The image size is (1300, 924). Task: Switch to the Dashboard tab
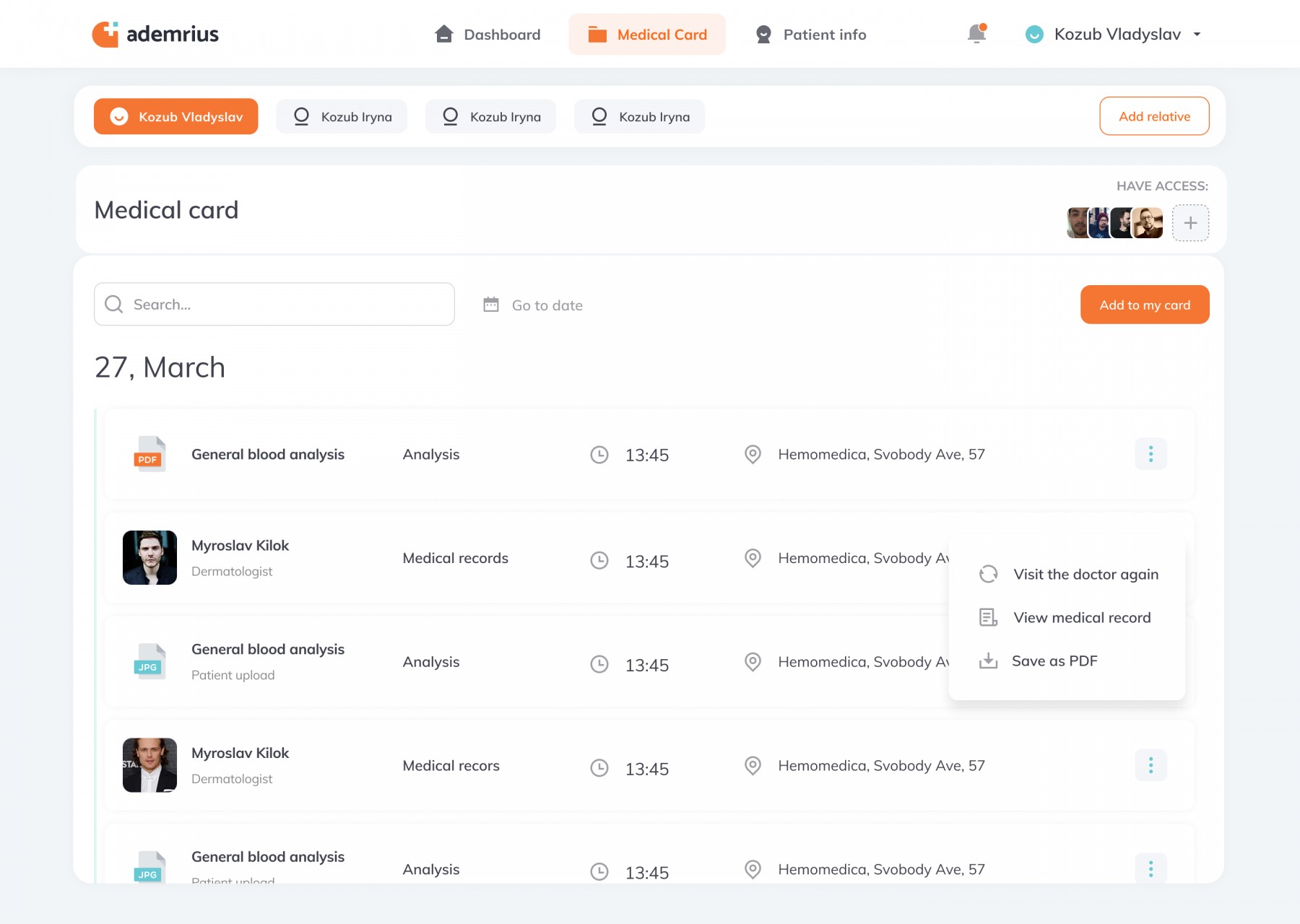pos(487,35)
